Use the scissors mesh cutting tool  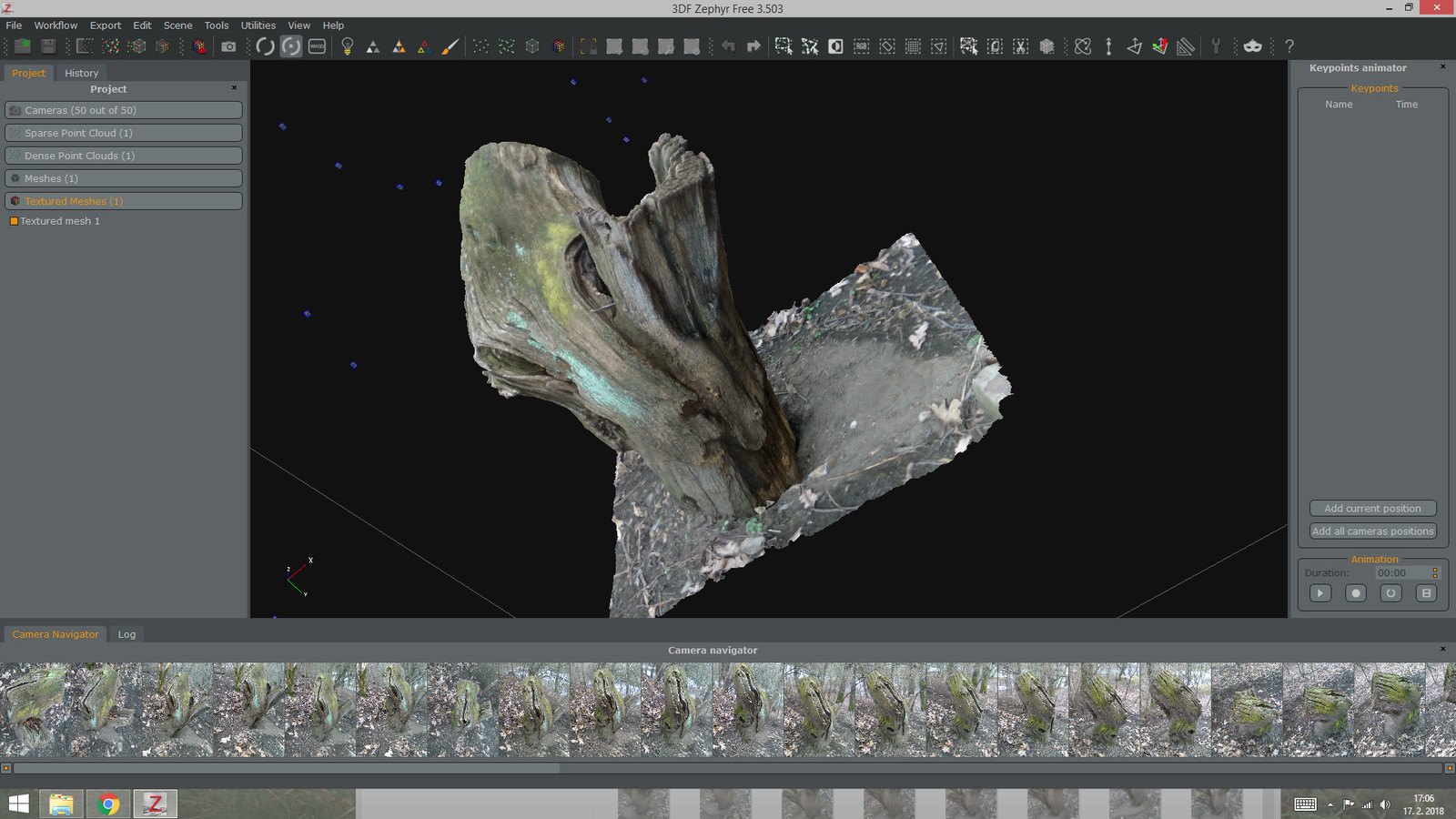click(x=1020, y=45)
